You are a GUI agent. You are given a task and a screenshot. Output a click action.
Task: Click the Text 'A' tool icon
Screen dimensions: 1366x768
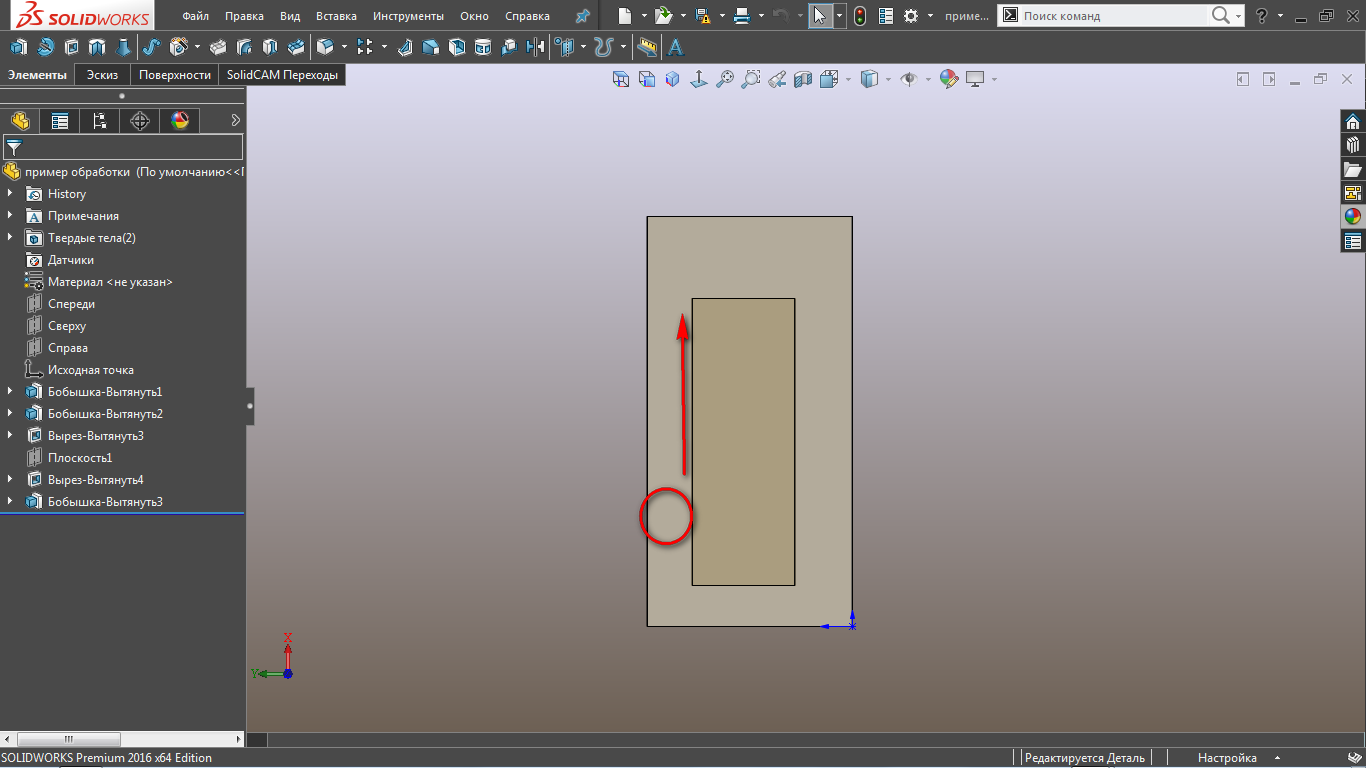(675, 46)
